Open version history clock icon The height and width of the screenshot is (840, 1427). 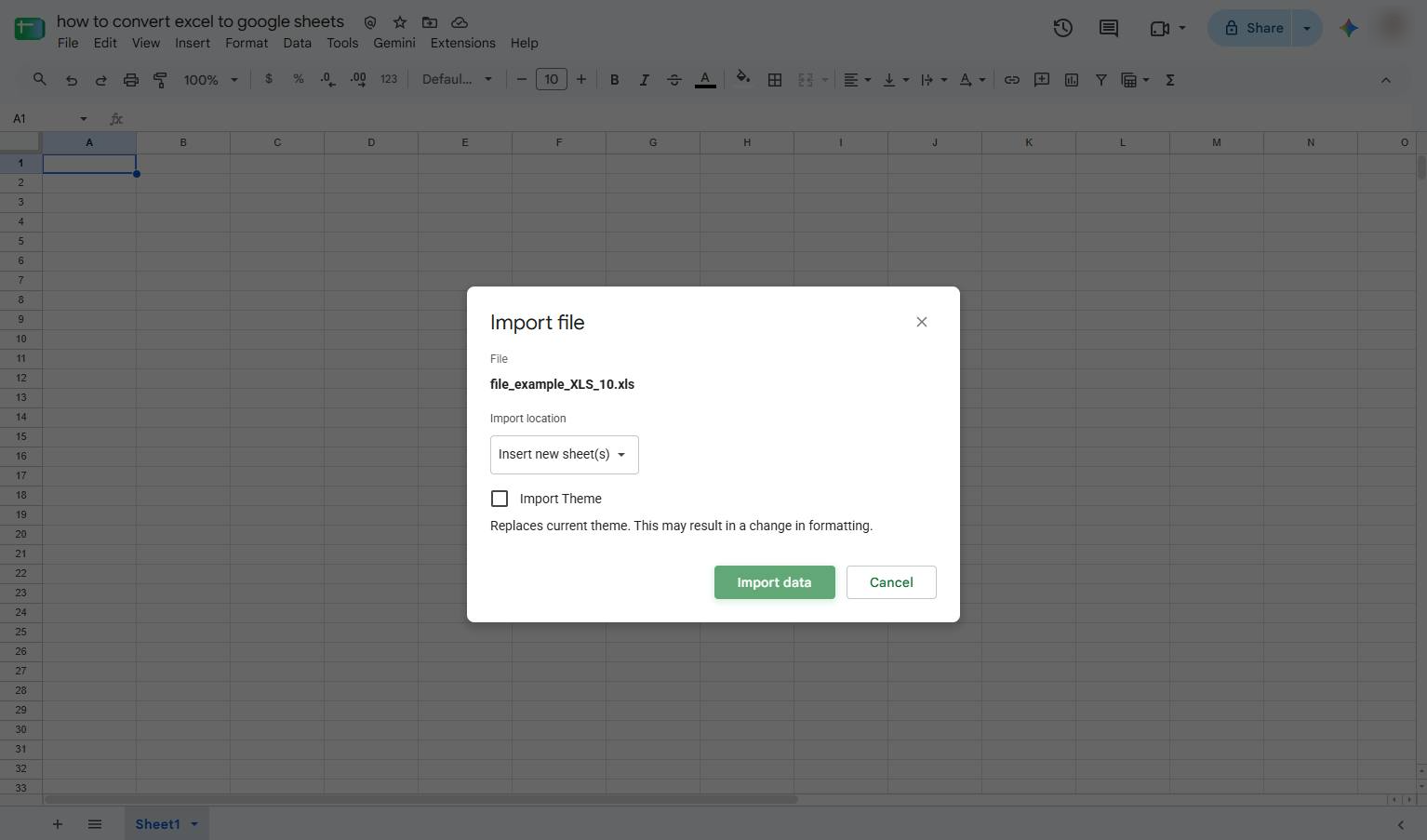pos(1062,28)
